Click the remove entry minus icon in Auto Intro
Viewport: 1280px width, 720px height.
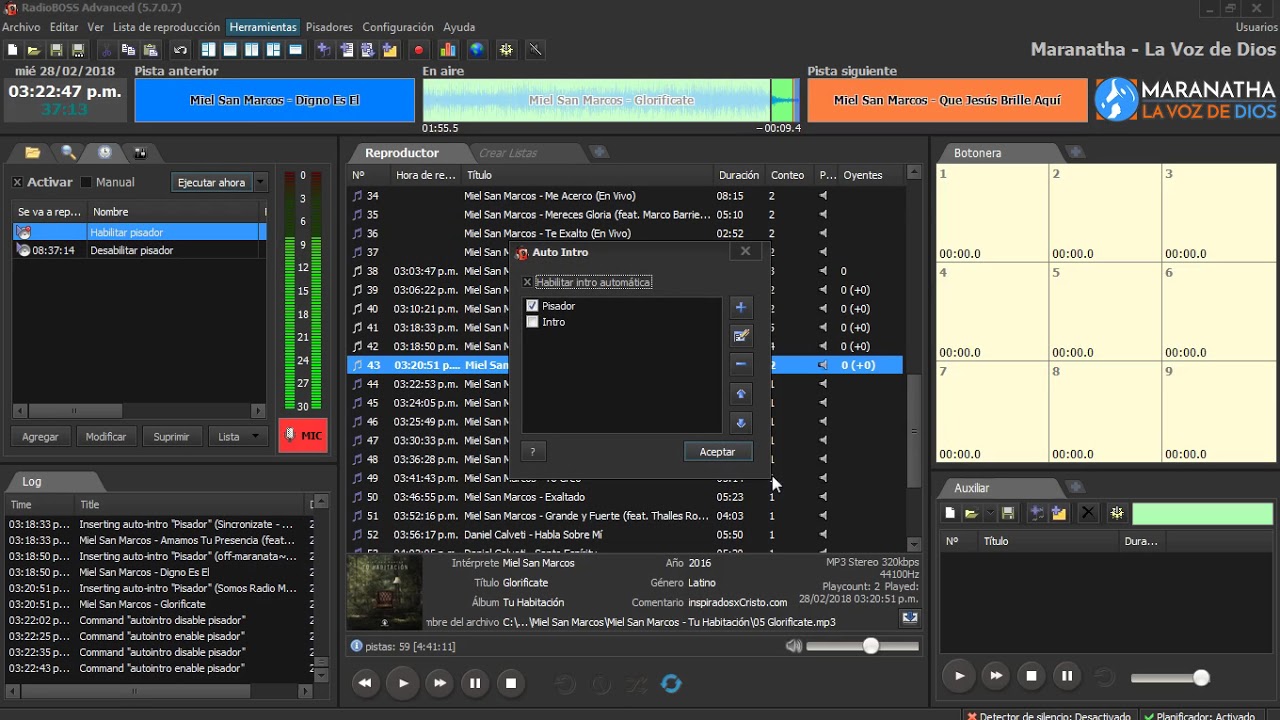[741, 364]
